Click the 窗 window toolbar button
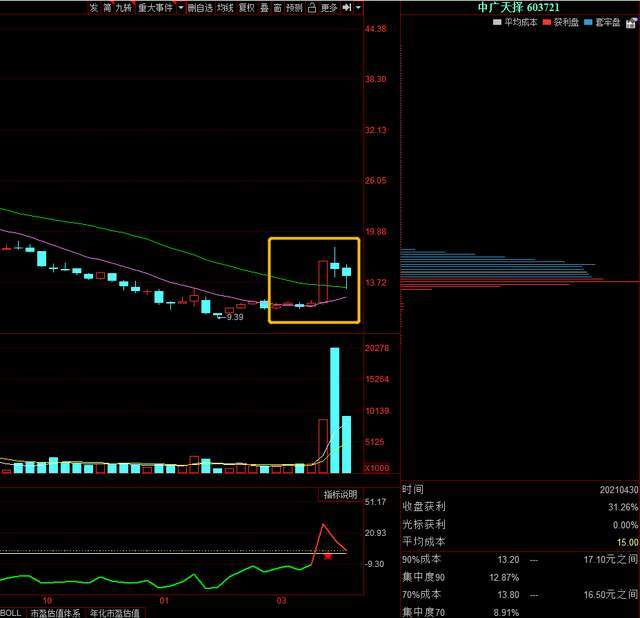The height and width of the screenshot is (618, 640). (x=278, y=8)
